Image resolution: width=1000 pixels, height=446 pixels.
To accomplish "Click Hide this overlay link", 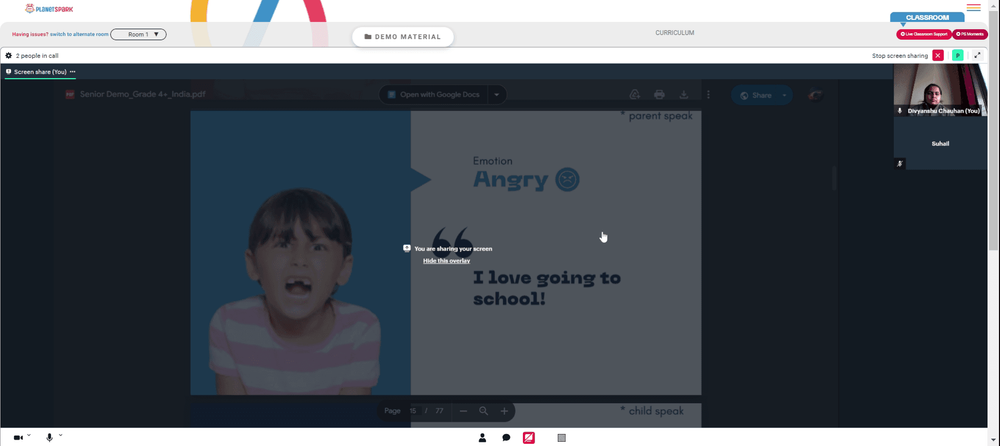I will (446, 261).
